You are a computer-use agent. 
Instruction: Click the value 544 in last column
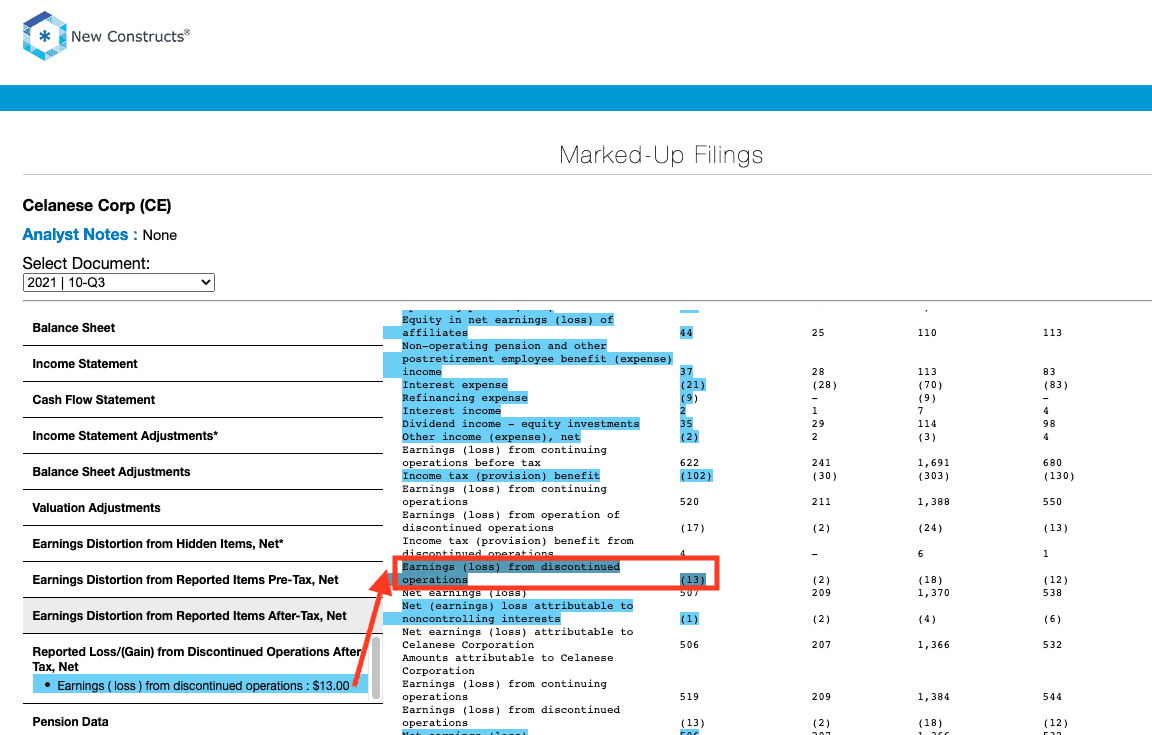pos(1052,697)
